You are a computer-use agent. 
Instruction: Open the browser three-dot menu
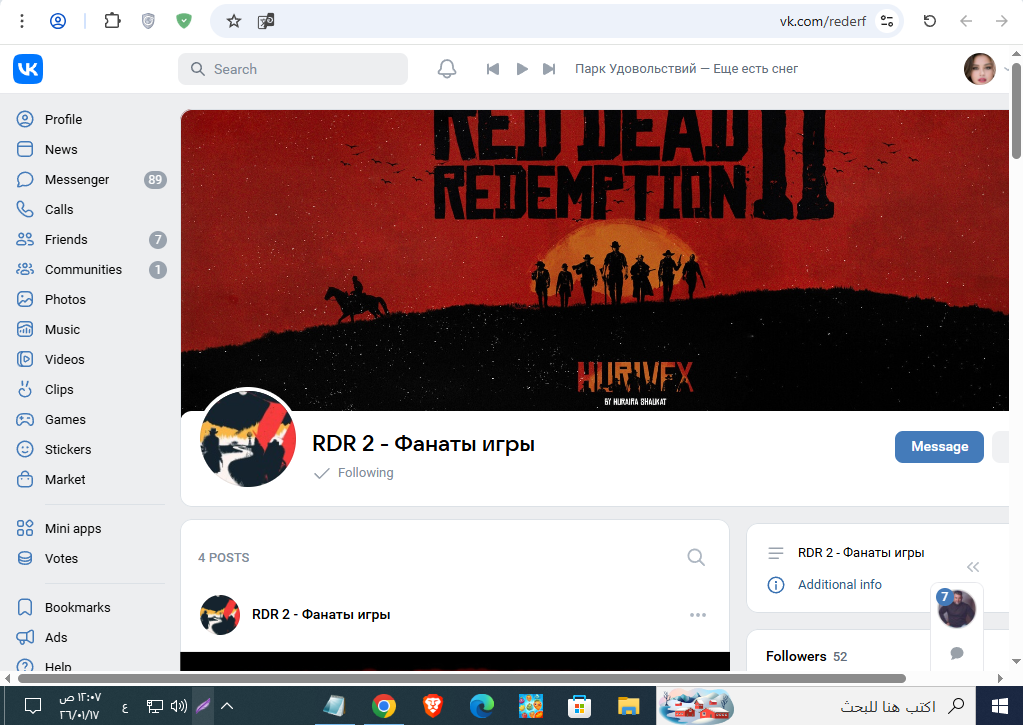[x=22, y=21]
